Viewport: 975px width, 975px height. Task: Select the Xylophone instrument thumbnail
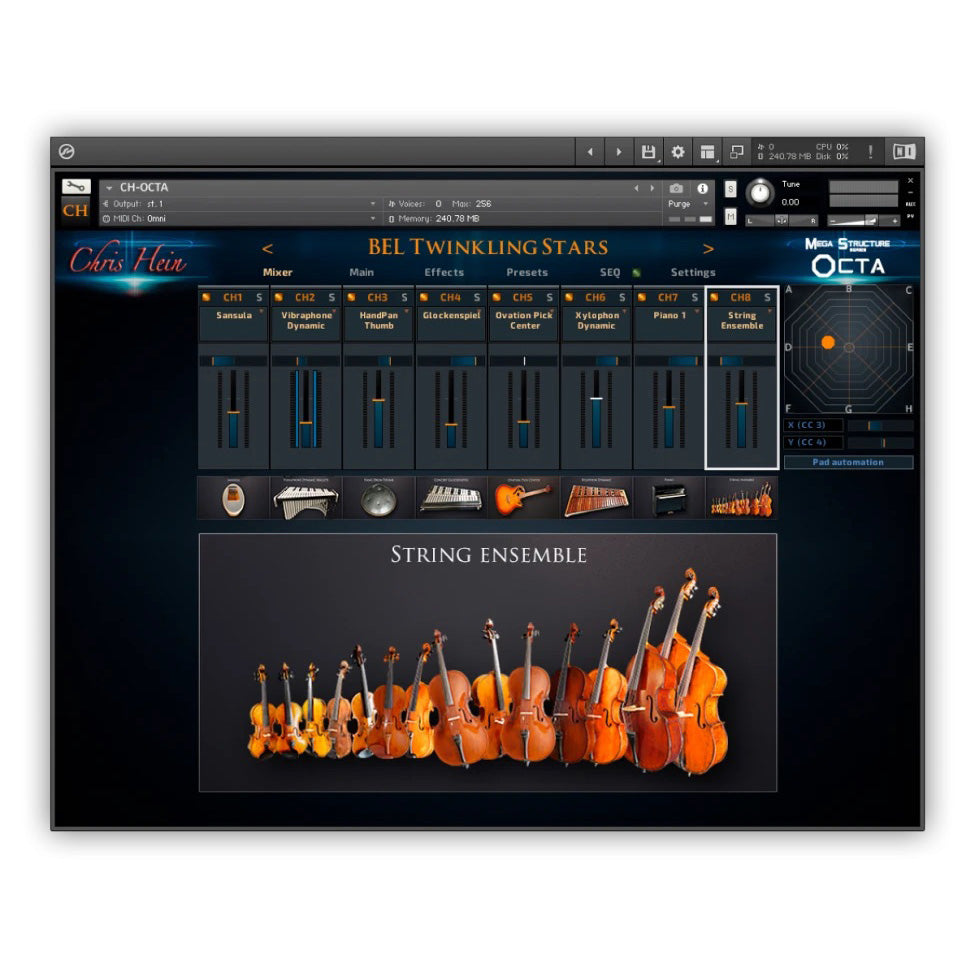point(596,498)
